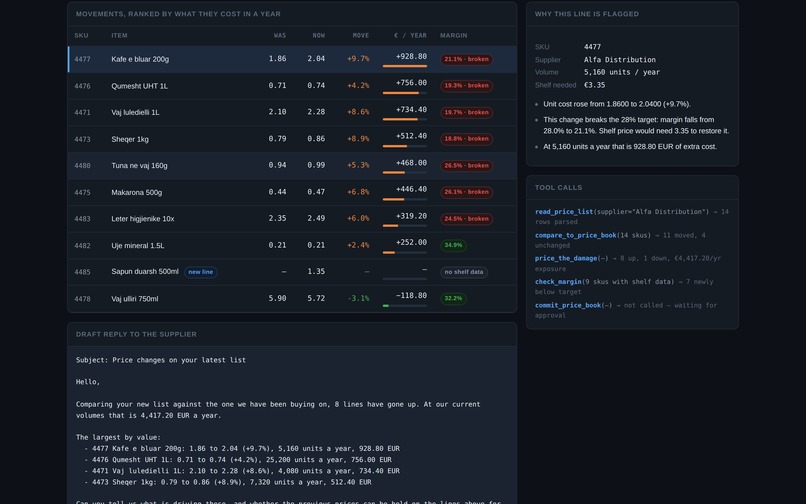This screenshot has width=806, height=504.
Task: Click the SKU cell 4485
Action: pos(82,272)
